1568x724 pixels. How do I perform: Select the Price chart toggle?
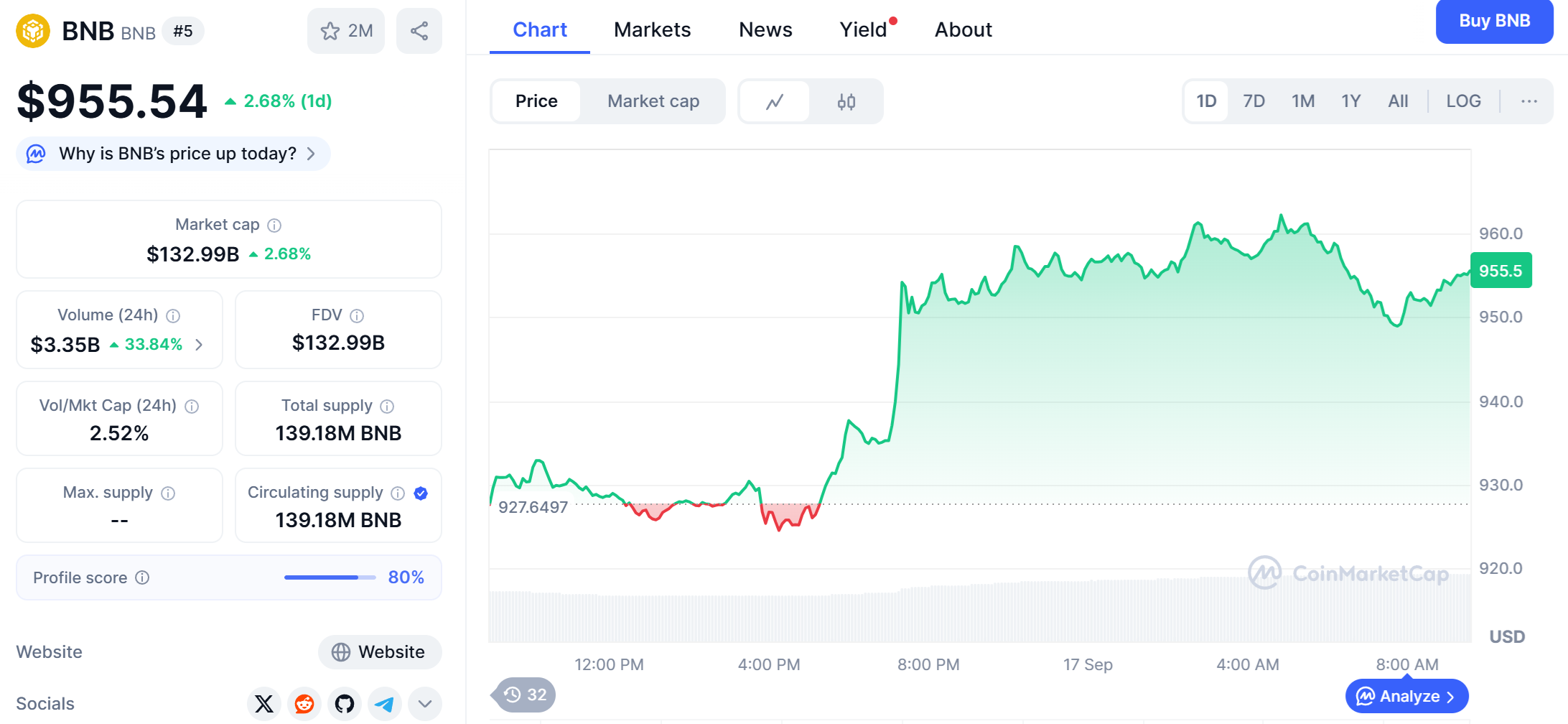pos(536,101)
